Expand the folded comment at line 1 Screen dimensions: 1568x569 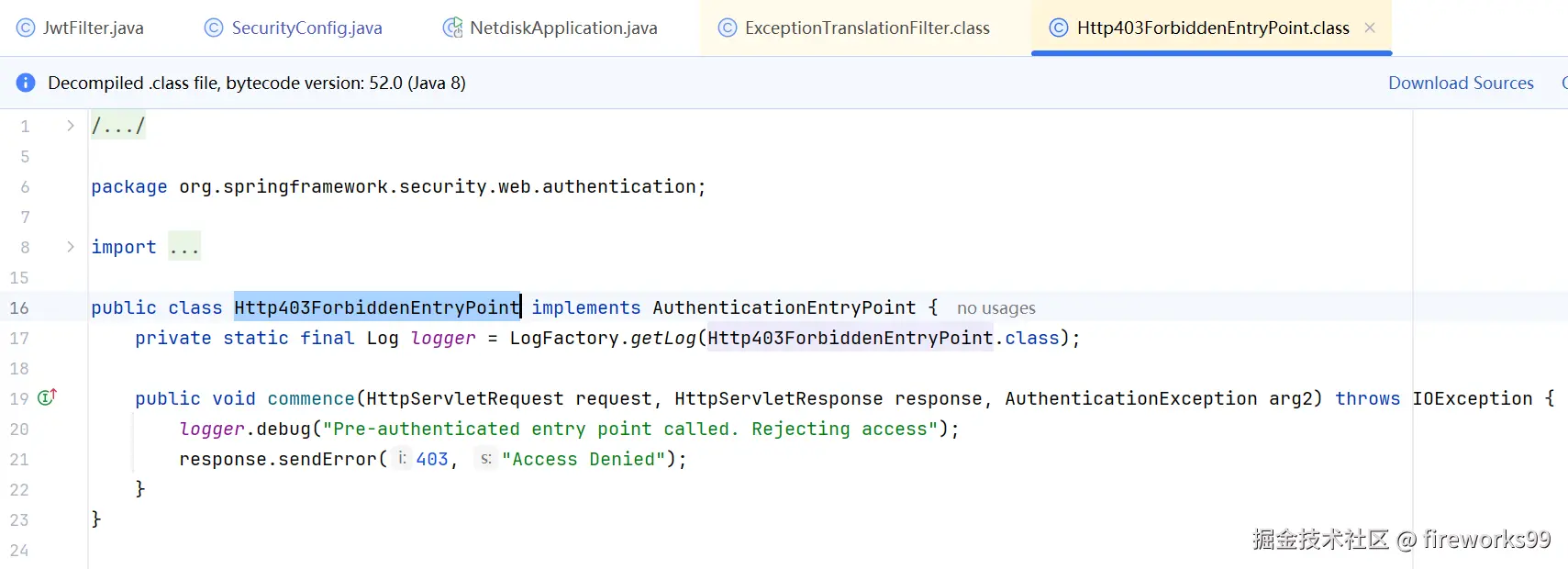click(71, 125)
